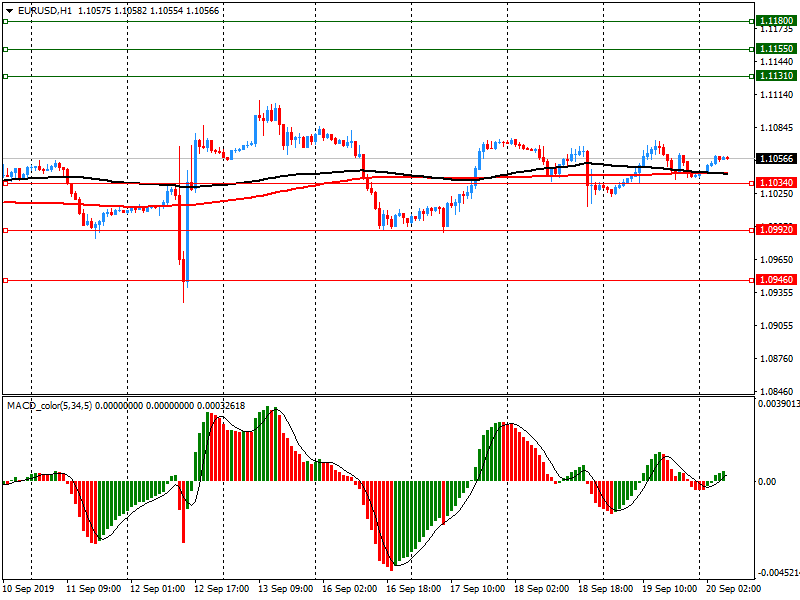Screen dimensions: 800x600
Task: Click the 1.10845 price scale value
Action: (777, 128)
